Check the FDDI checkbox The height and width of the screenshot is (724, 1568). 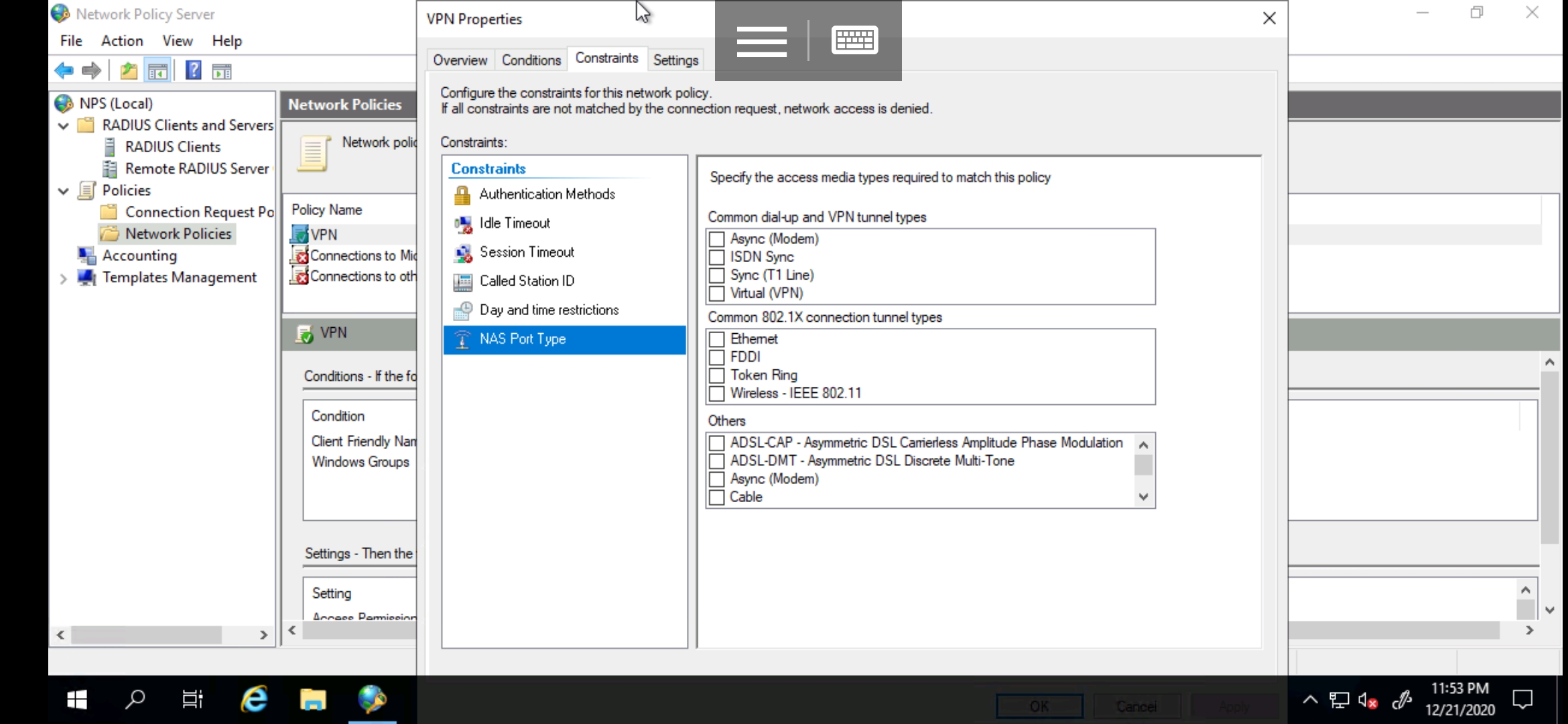click(716, 357)
